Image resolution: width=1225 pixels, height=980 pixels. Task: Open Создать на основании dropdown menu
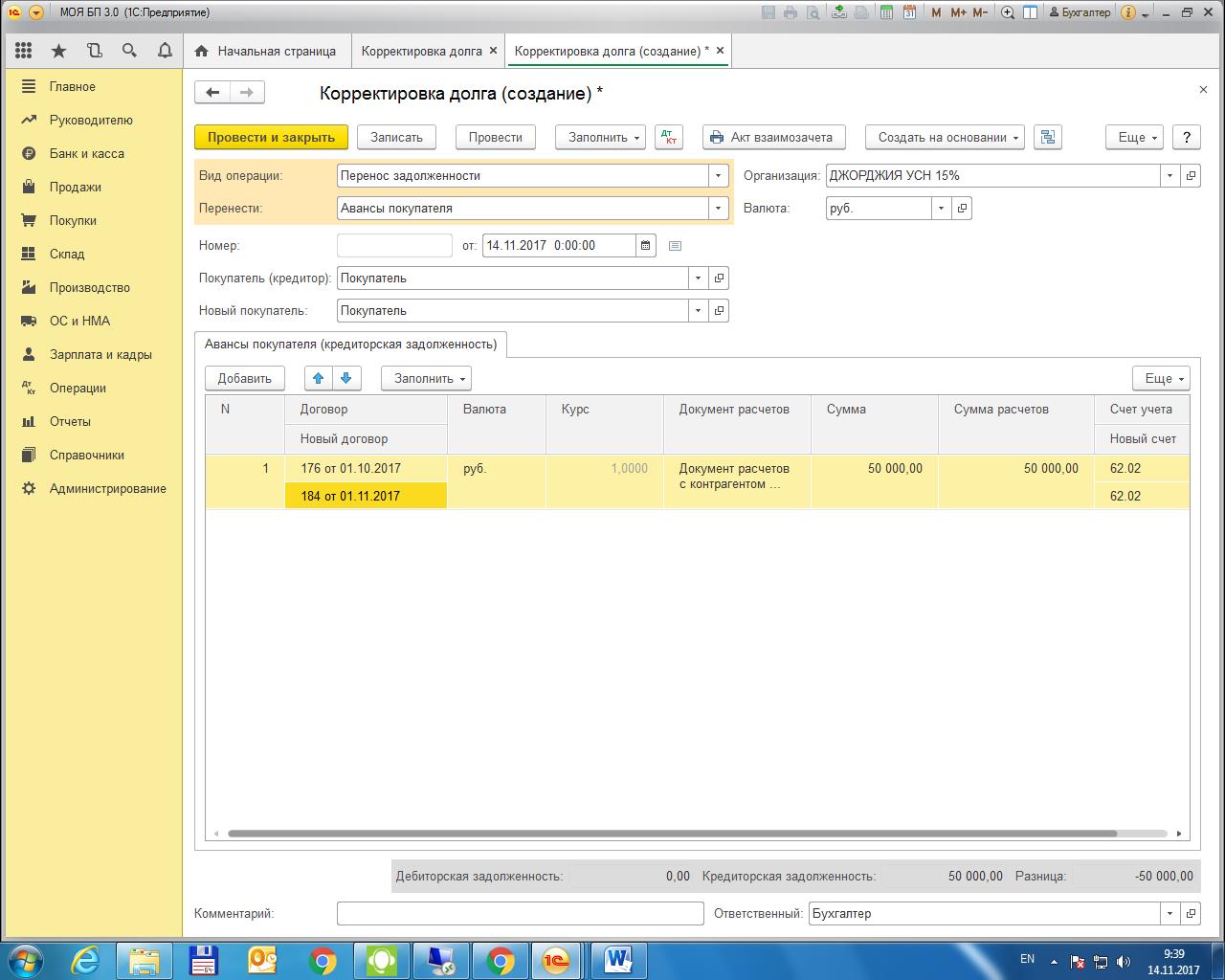tap(944, 137)
